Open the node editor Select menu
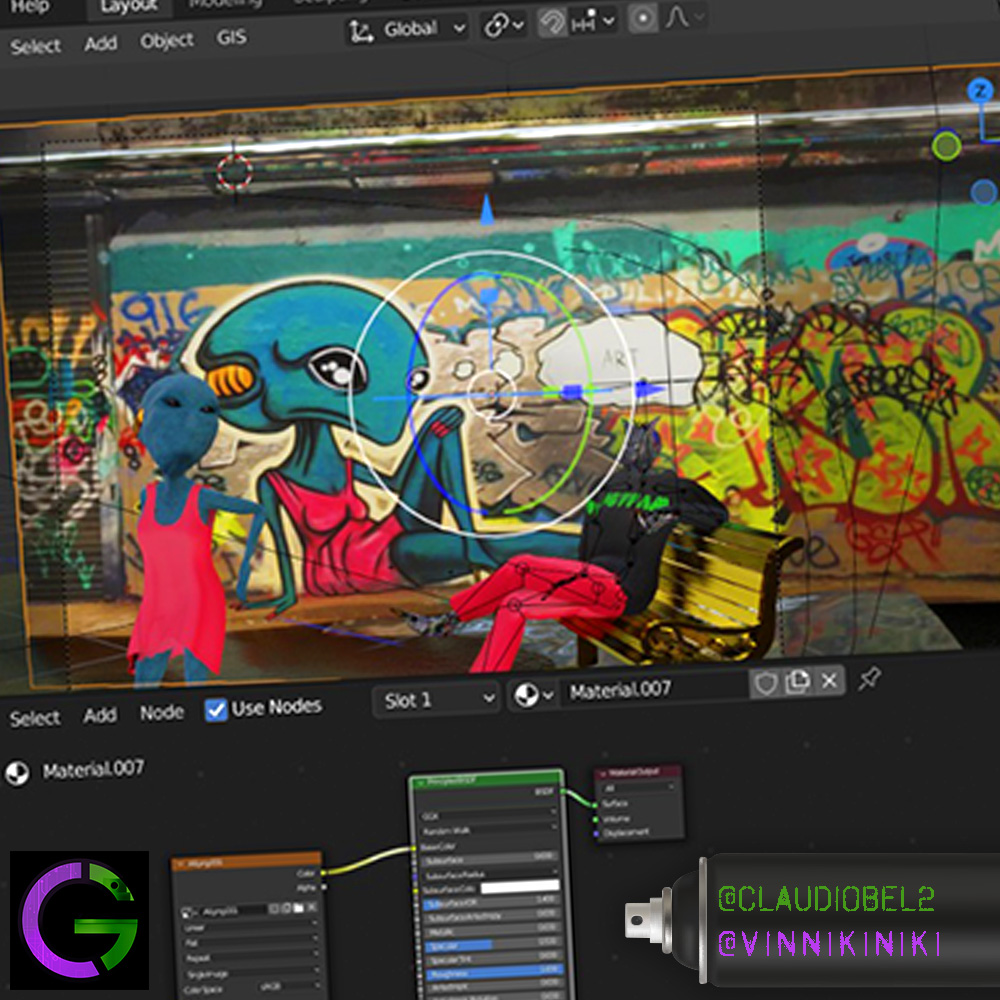This screenshot has width=1000, height=1000. click(x=34, y=719)
